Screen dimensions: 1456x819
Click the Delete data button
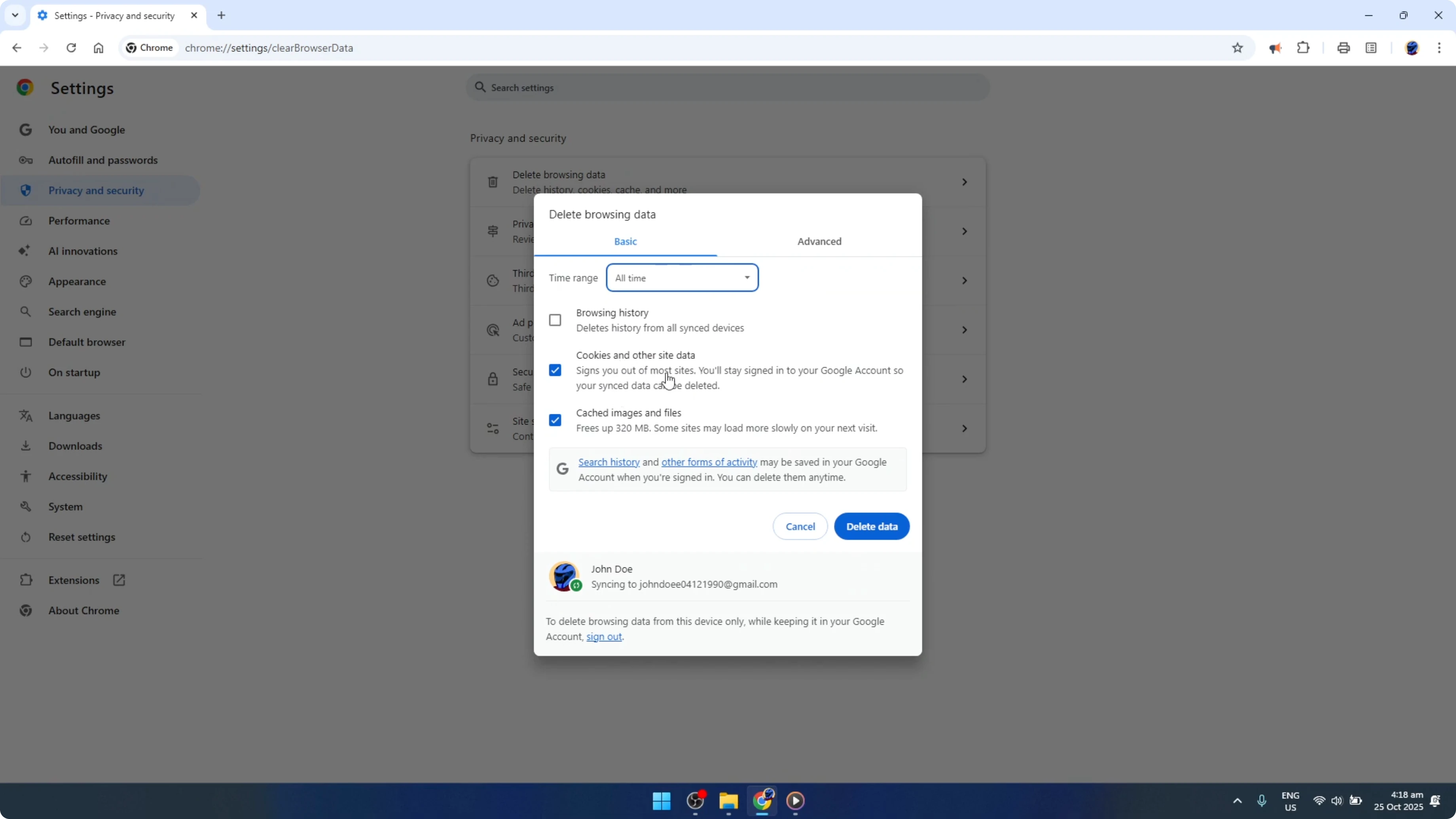point(872,526)
